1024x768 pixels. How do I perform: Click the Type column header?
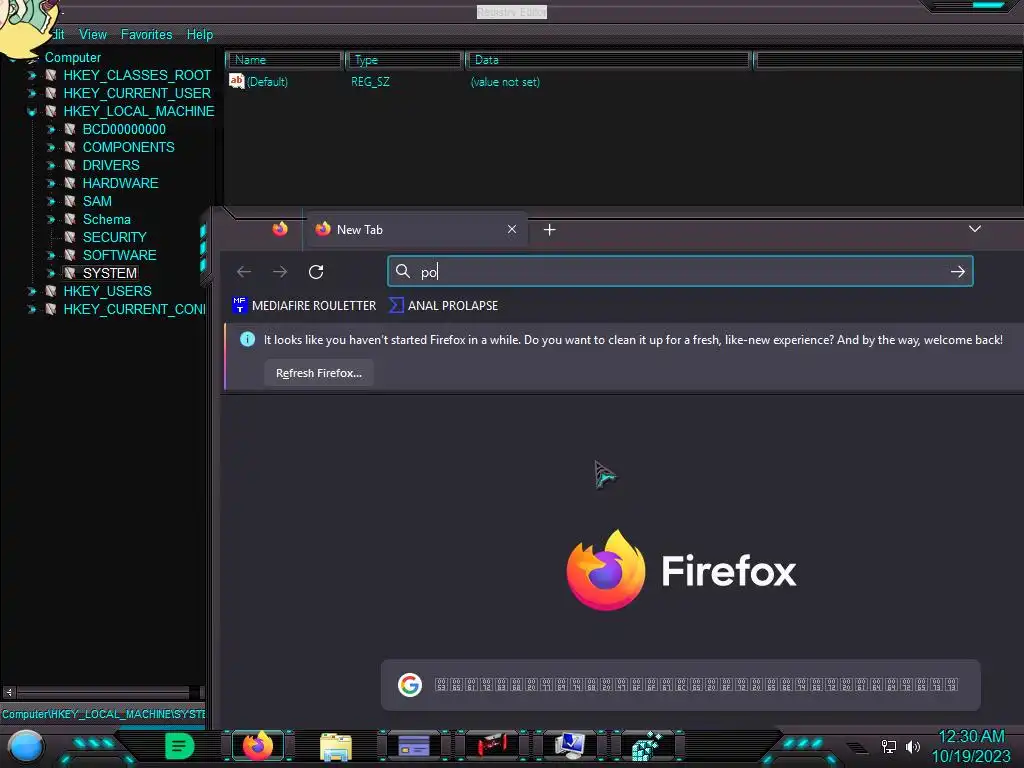pos(404,60)
